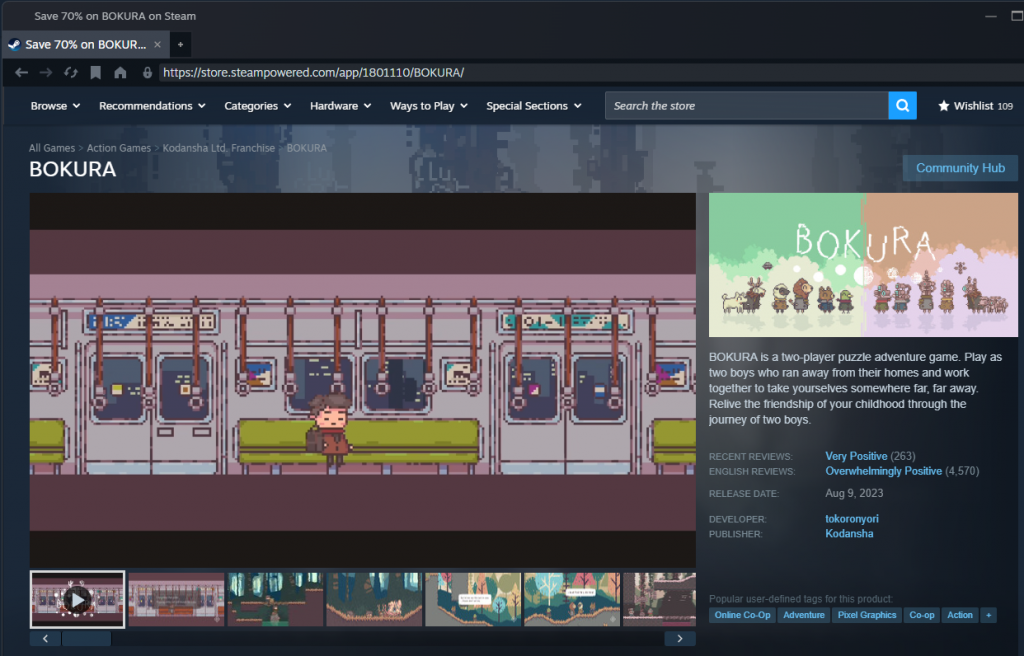Click the Aug 9, 2023 release date
Screen dimensions: 1024x656
pyautogui.click(x=854, y=493)
